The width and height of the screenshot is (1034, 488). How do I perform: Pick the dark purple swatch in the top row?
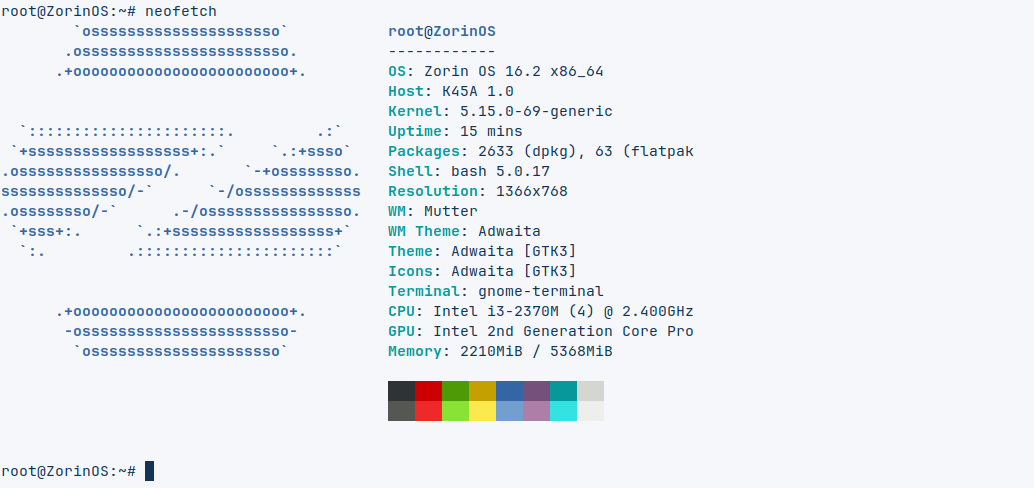coord(537,391)
